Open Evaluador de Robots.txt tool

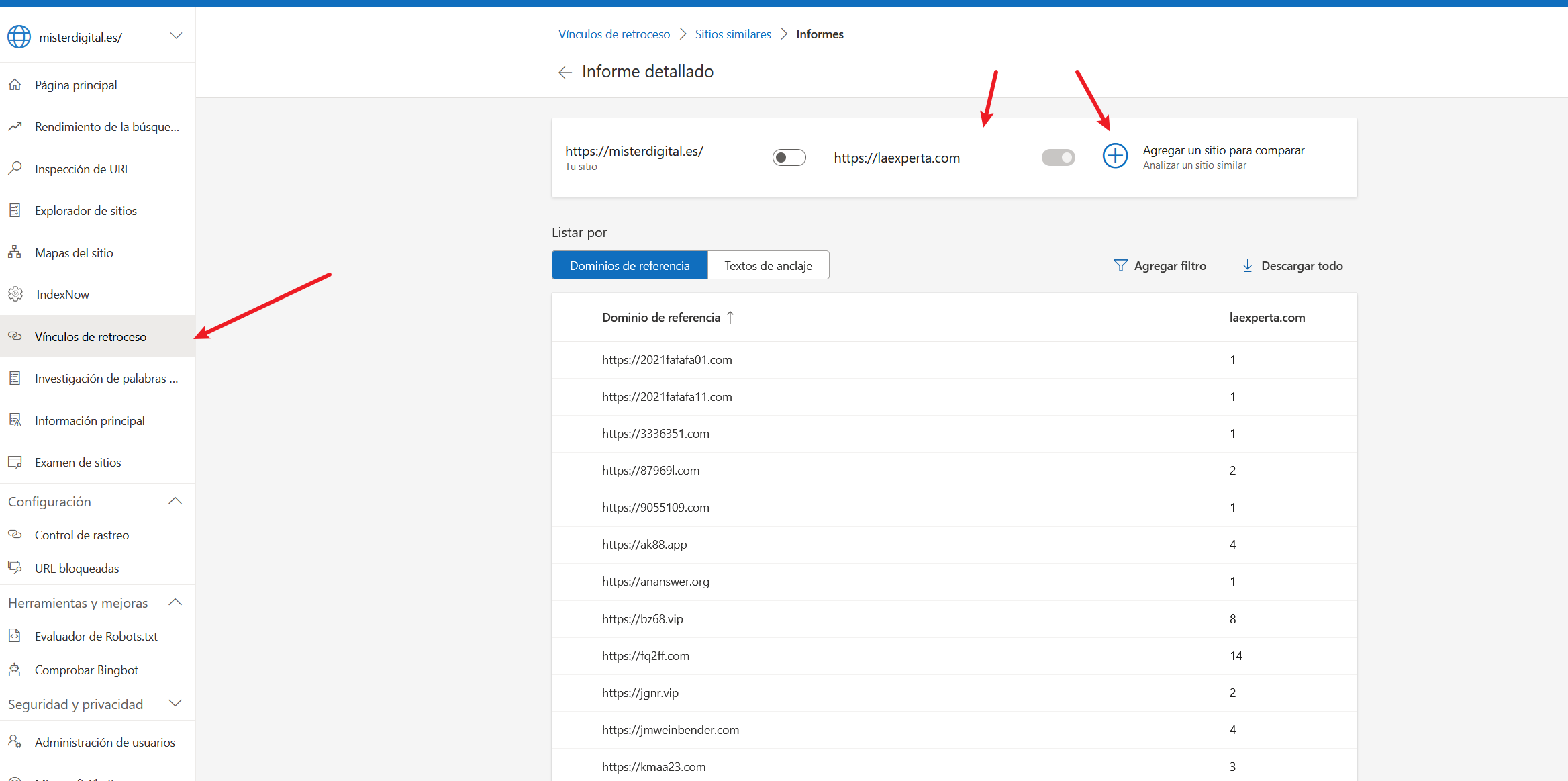[96, 636]
